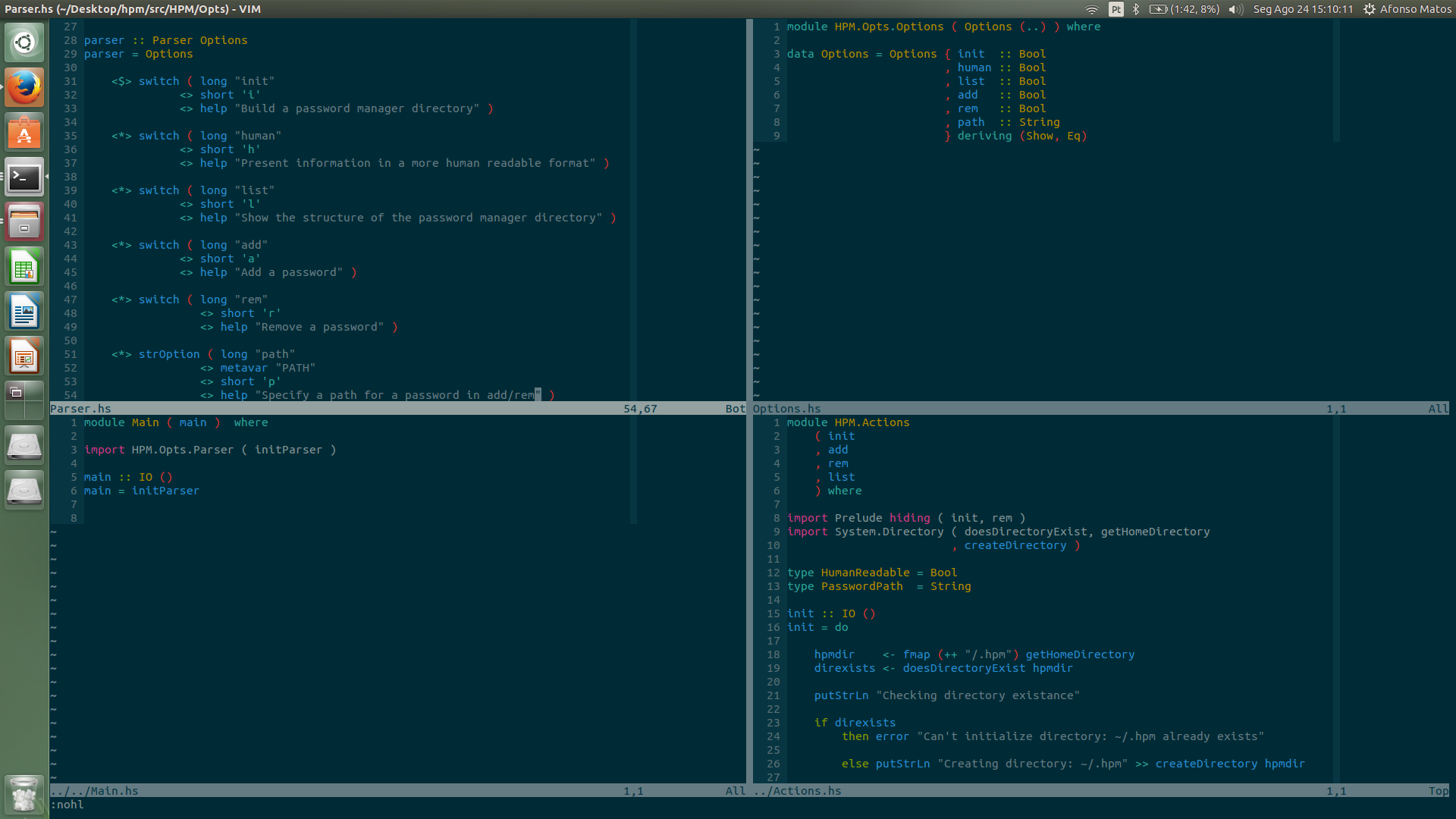Open the Bluetooth indicator

click(x=1136, y=9)
